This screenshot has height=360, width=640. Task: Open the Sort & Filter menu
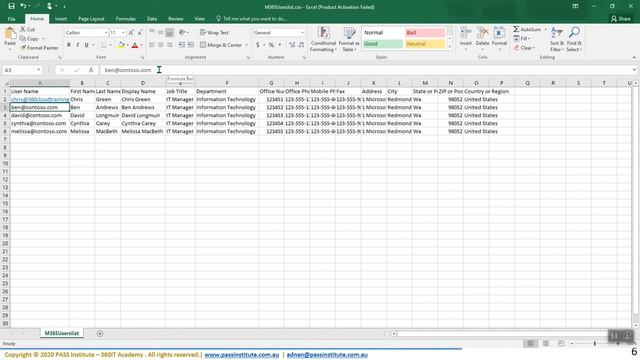coord(557,39)
